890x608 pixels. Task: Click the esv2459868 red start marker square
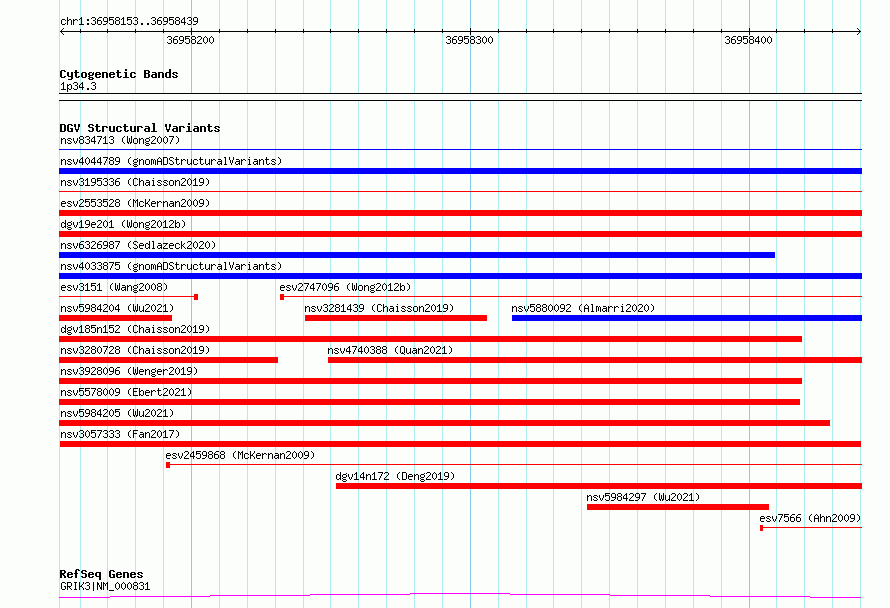(168, 465)
